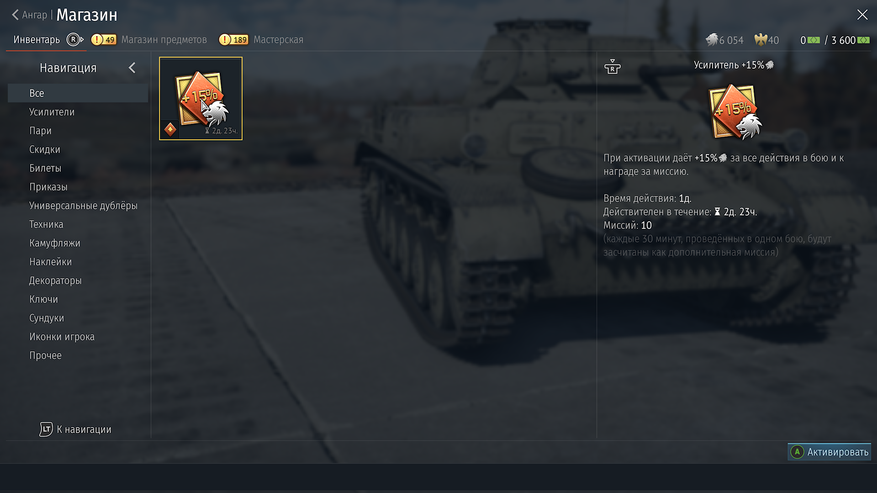Click the R-stick scroll icon in details panel
The image size is (877, 493).
[612, 67]
